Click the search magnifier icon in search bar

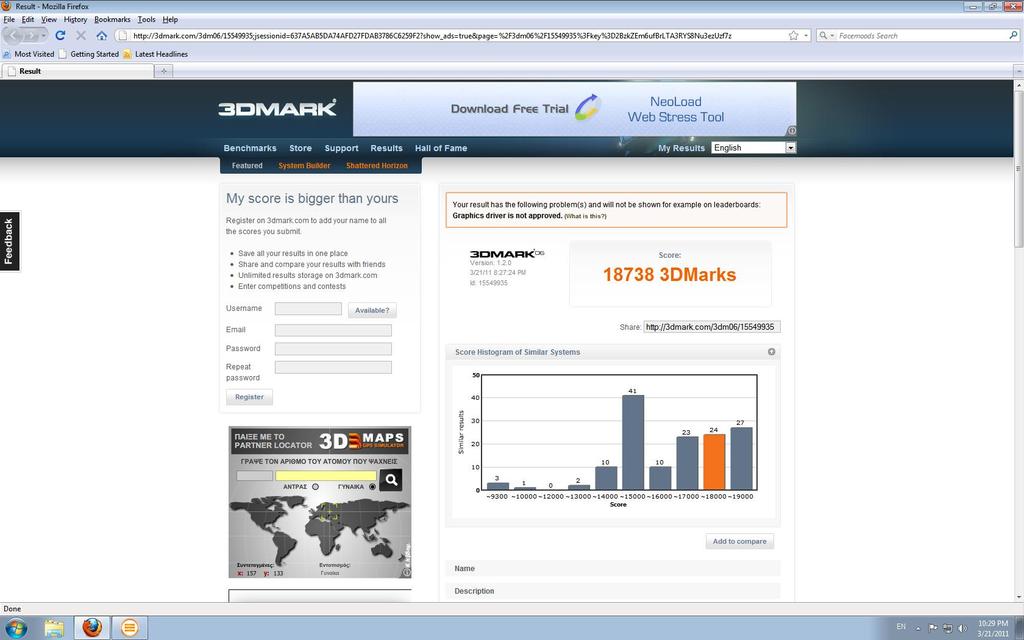pyautogui.click(x=1013, y=35)
